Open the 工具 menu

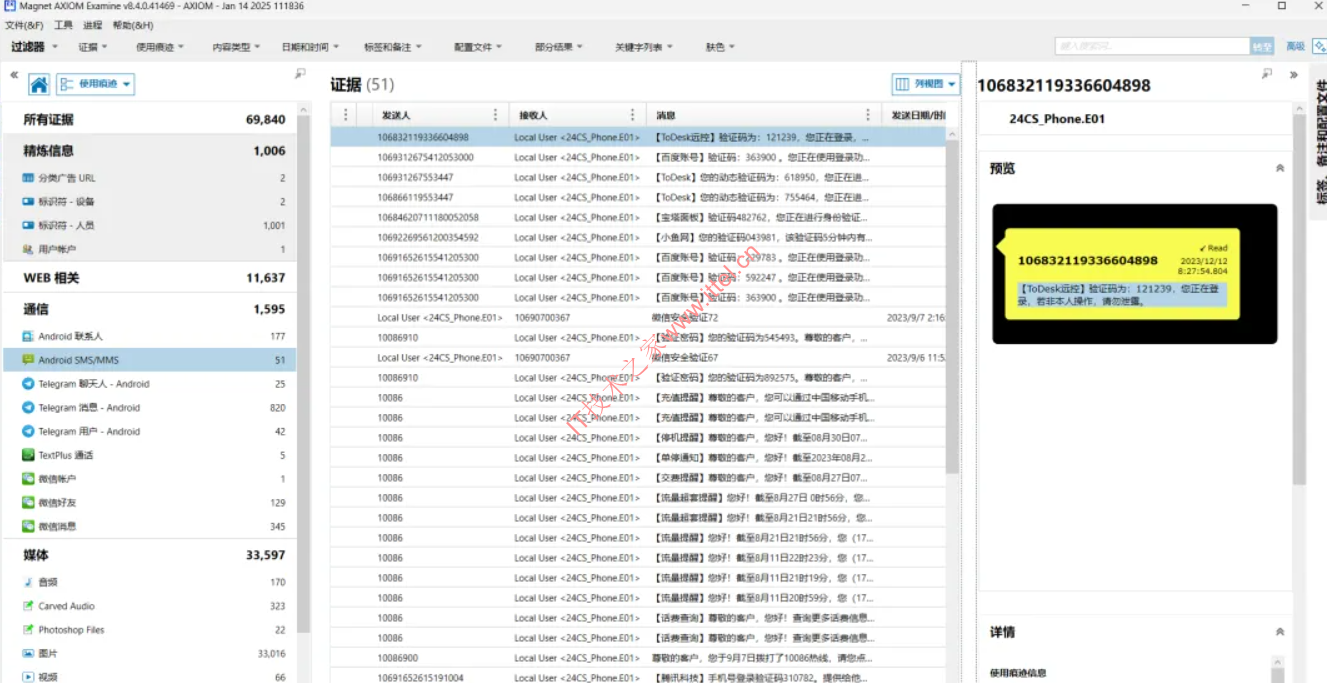coord(63,25)
